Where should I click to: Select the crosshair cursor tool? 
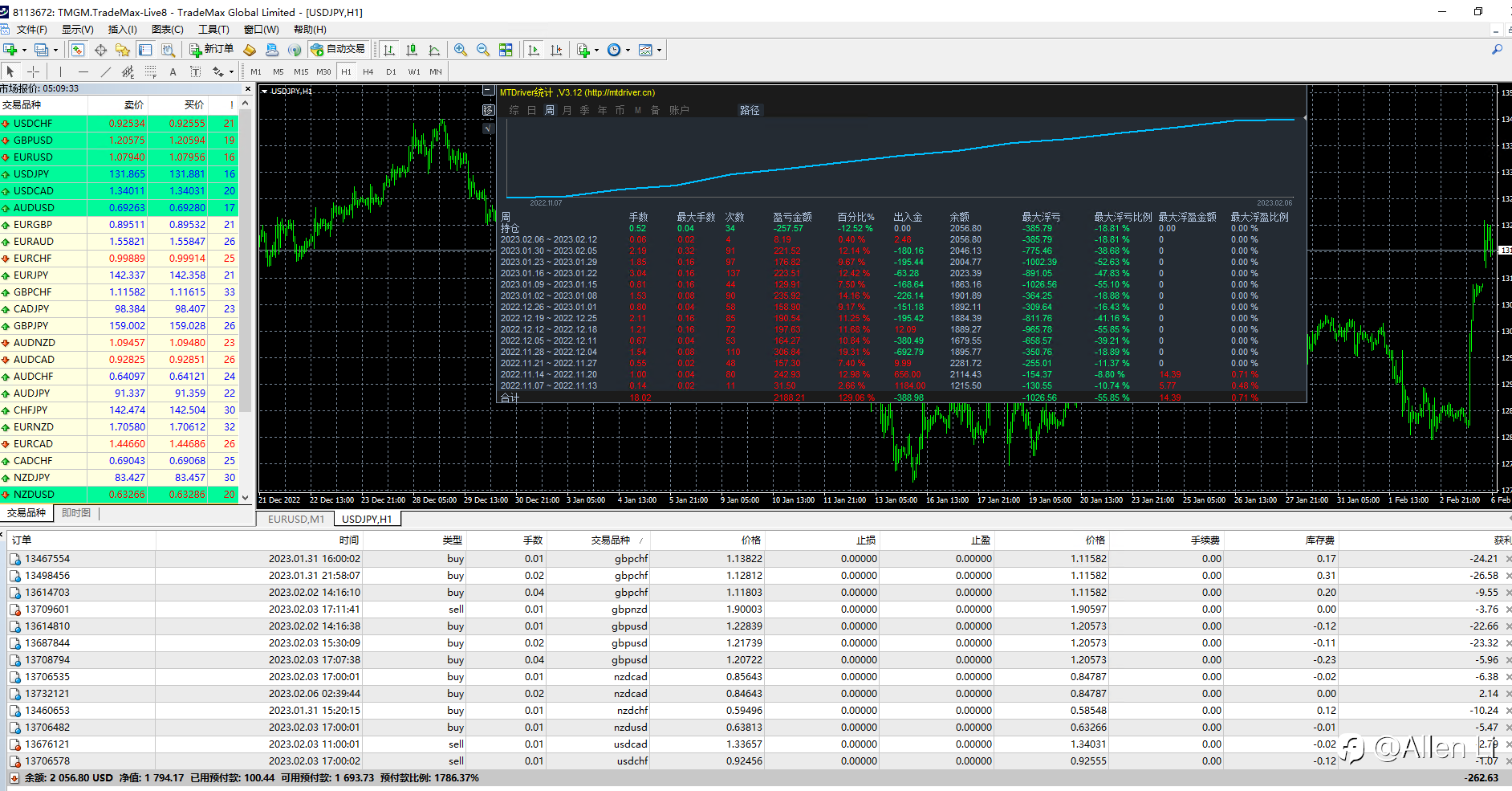(x=33, y=71)
